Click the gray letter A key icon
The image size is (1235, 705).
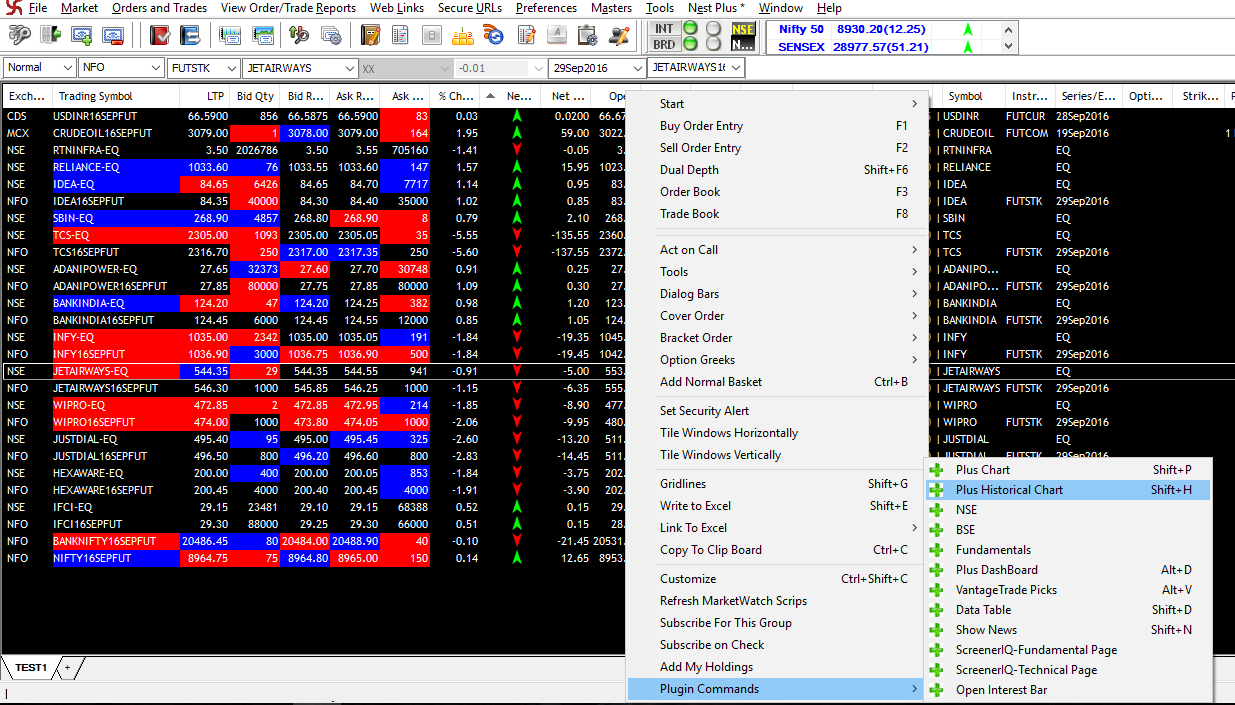557,36
